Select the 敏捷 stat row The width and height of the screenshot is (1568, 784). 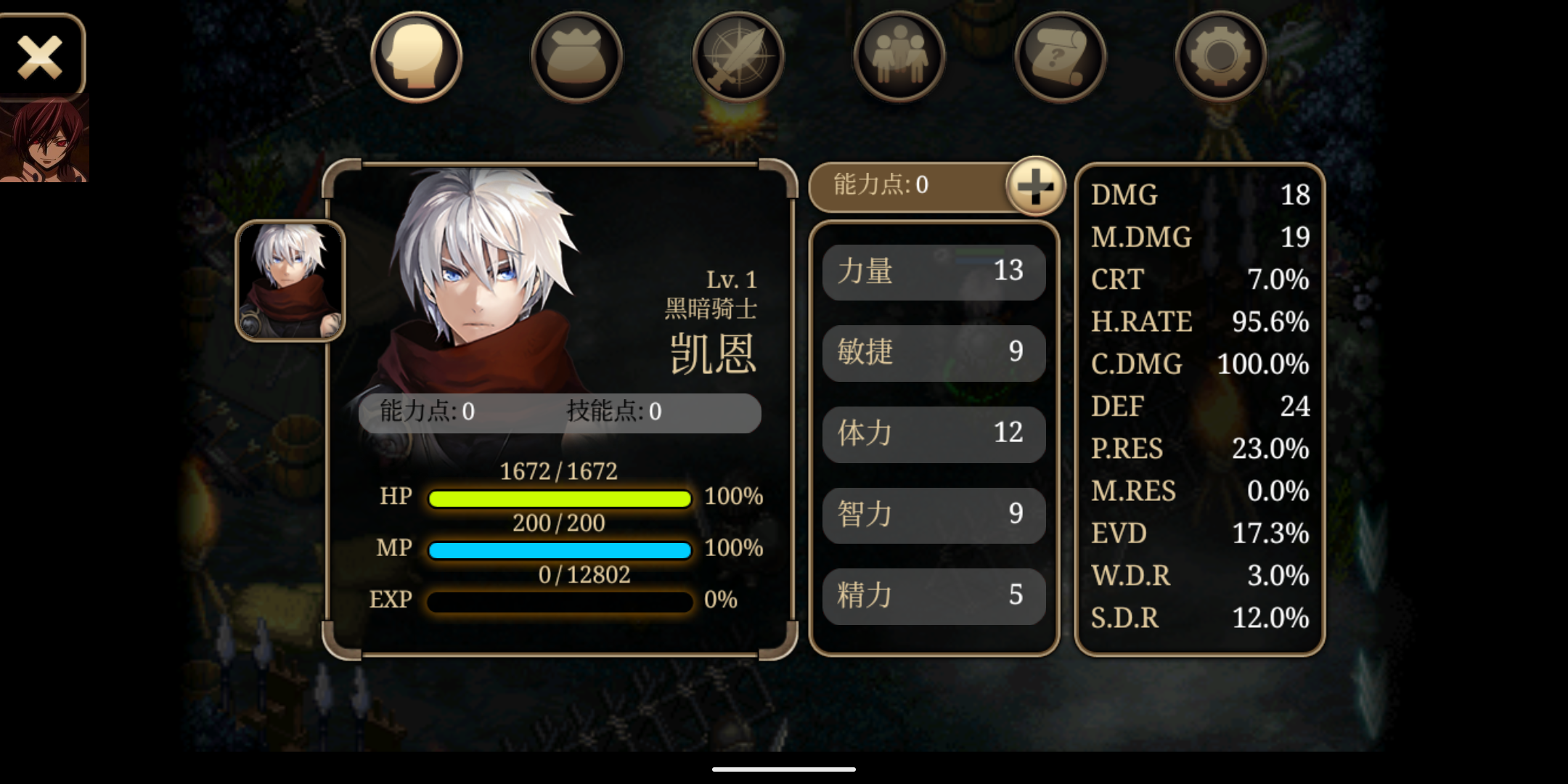click(x=934, y=353)
